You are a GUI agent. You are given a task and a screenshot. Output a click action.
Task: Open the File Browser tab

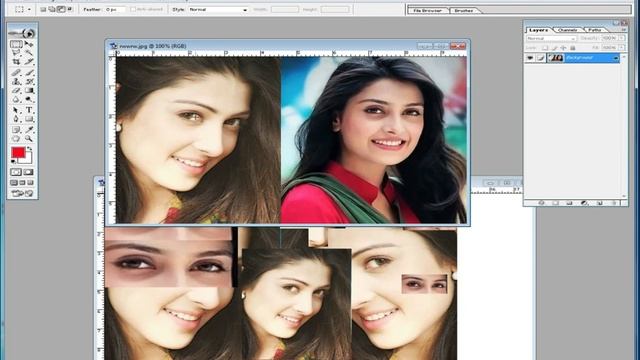[427, 10]
